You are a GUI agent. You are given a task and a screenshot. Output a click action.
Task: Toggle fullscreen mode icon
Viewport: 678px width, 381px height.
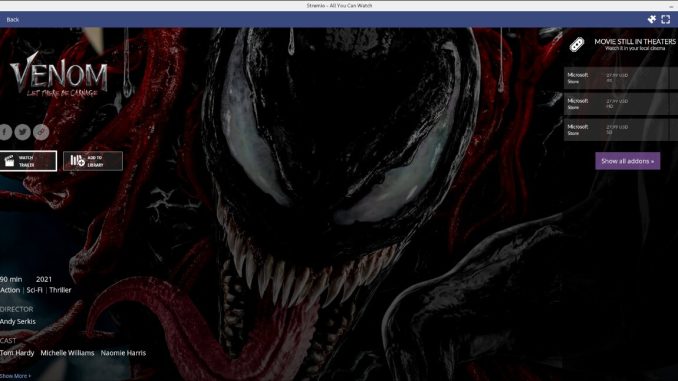click(665, 19)
